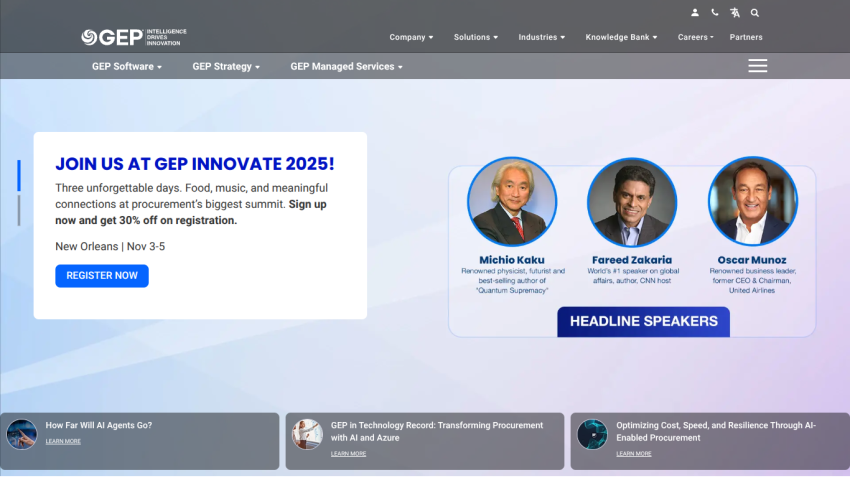Click the 'New Orleans | Nov 3-5' text
Screen dimensions: 850x478
click(x=110, y=247)
